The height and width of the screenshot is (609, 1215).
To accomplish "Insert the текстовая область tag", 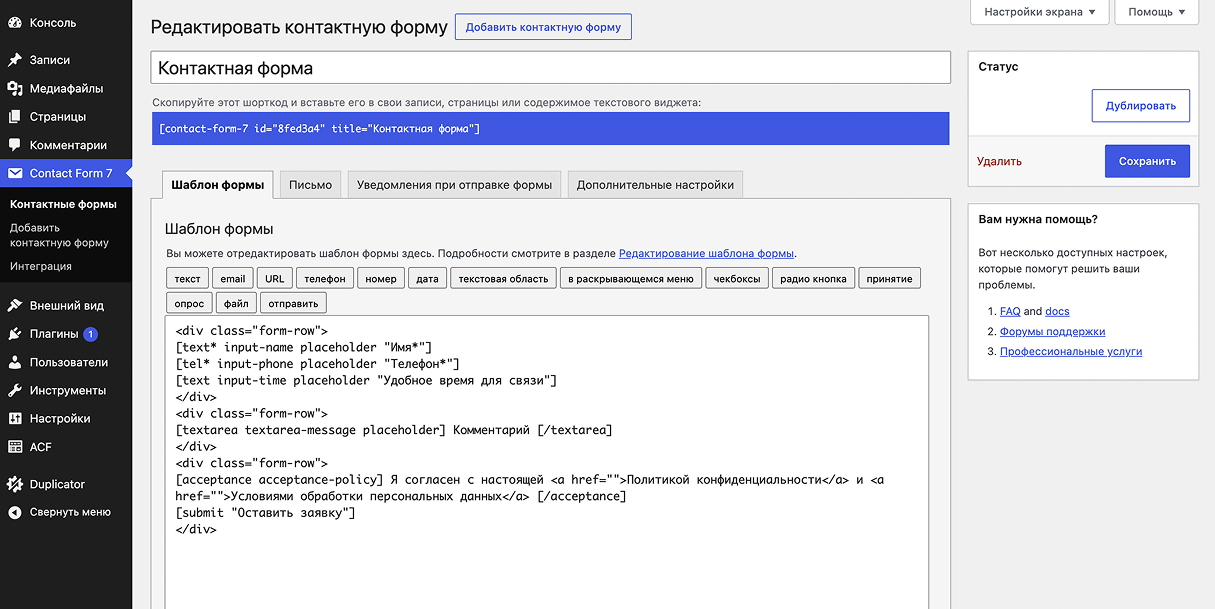I will click(x=503, y=278).
